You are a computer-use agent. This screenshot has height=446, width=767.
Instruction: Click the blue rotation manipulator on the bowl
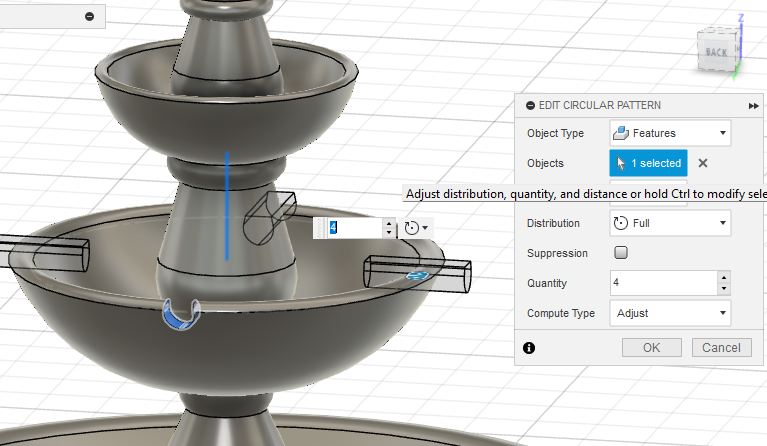point(181,315)
